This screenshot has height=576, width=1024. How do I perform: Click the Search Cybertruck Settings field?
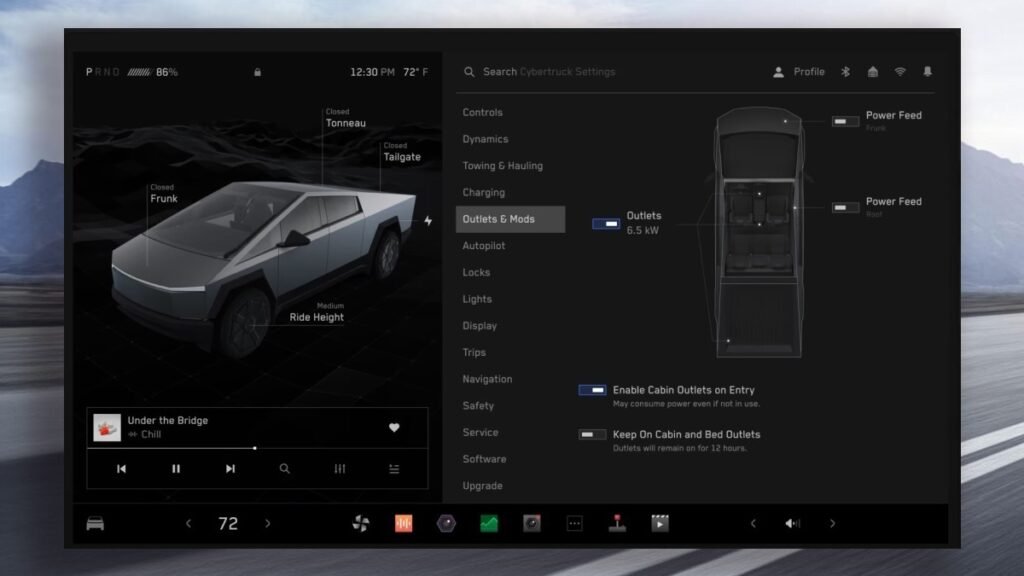549,72
